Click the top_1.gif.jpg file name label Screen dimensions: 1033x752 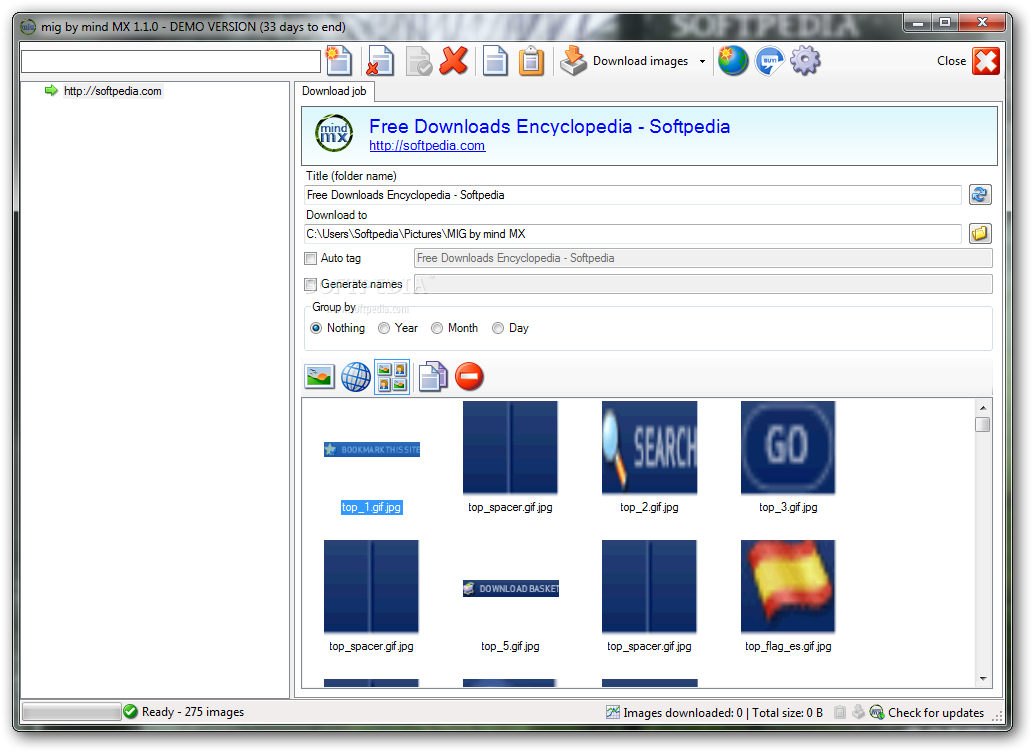(x=372, y=507)
